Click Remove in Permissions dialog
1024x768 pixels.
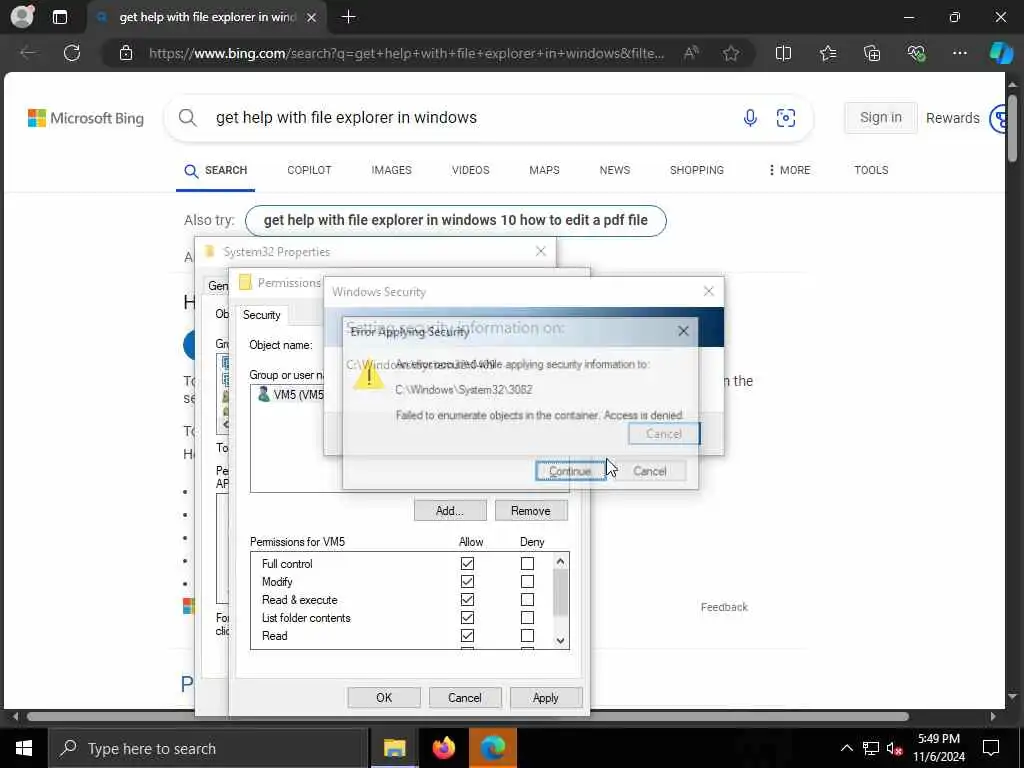[x=530, y=511]
